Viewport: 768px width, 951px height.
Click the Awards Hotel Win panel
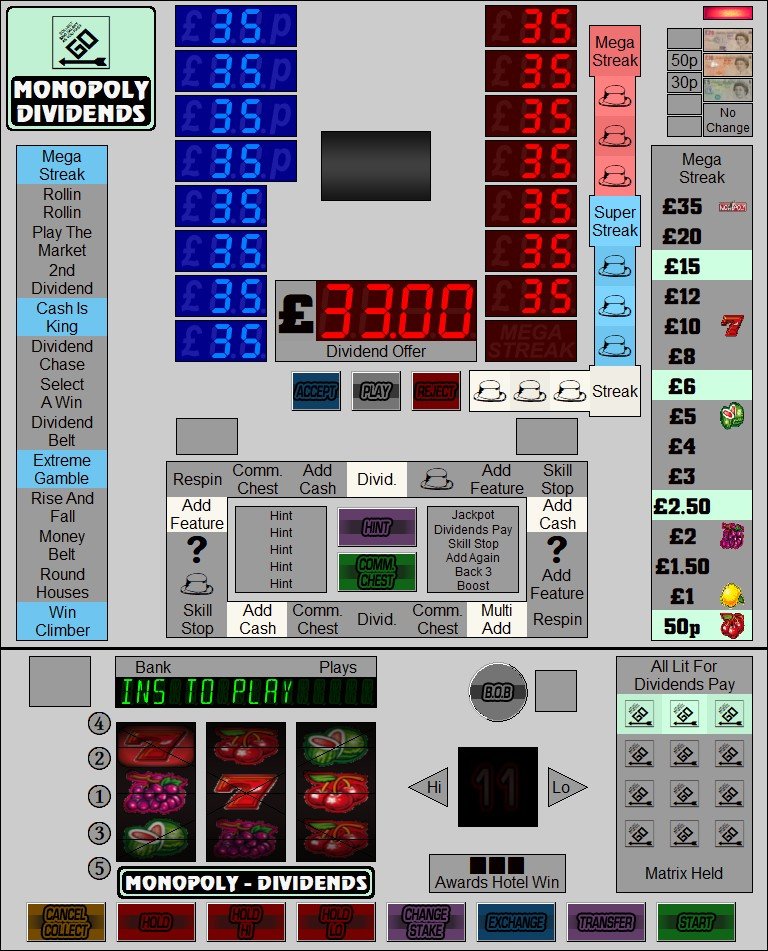tap(497, 873)
